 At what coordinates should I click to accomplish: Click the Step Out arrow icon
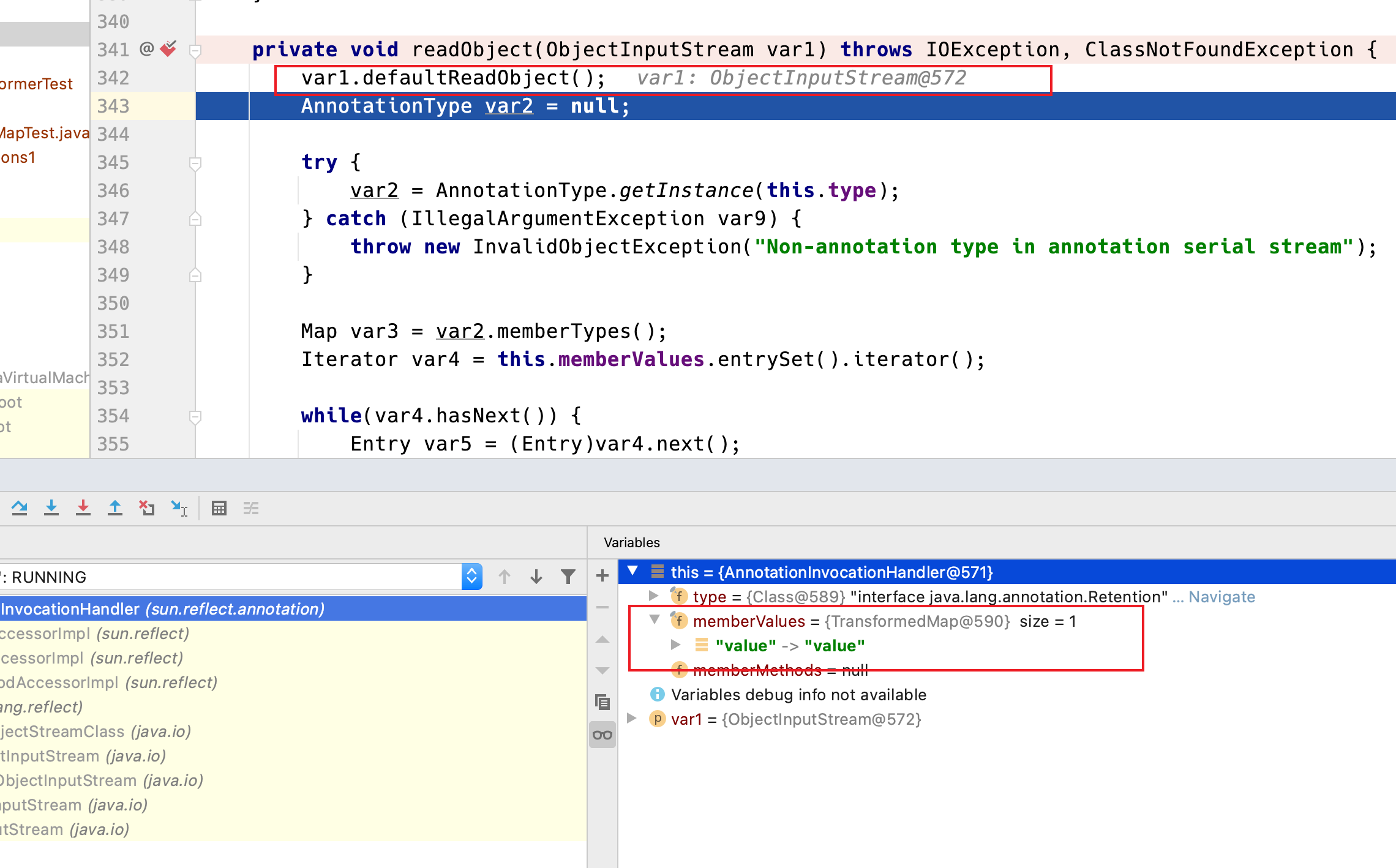[115, 508]
